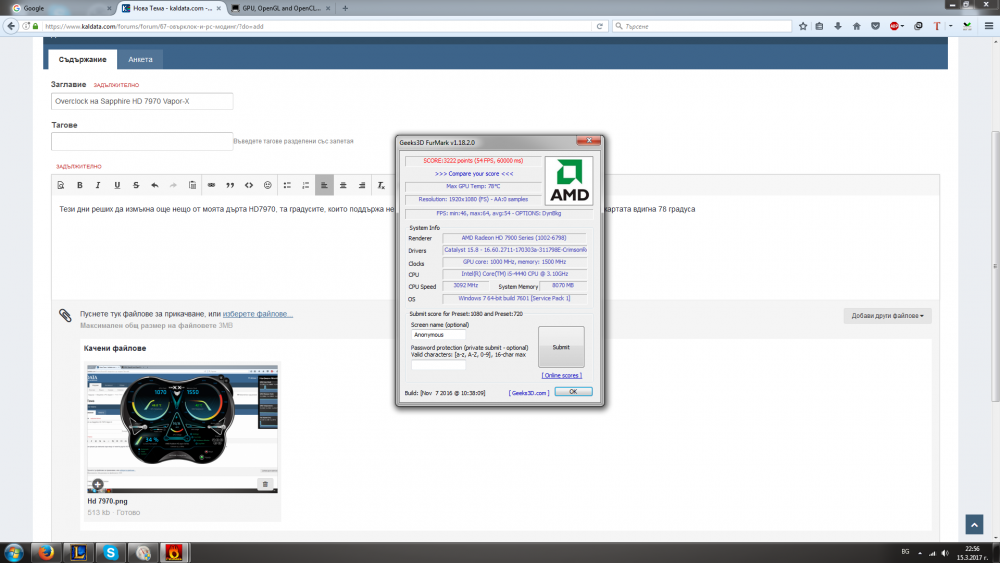
Task: Reload the current page
Action: [599, 26]
